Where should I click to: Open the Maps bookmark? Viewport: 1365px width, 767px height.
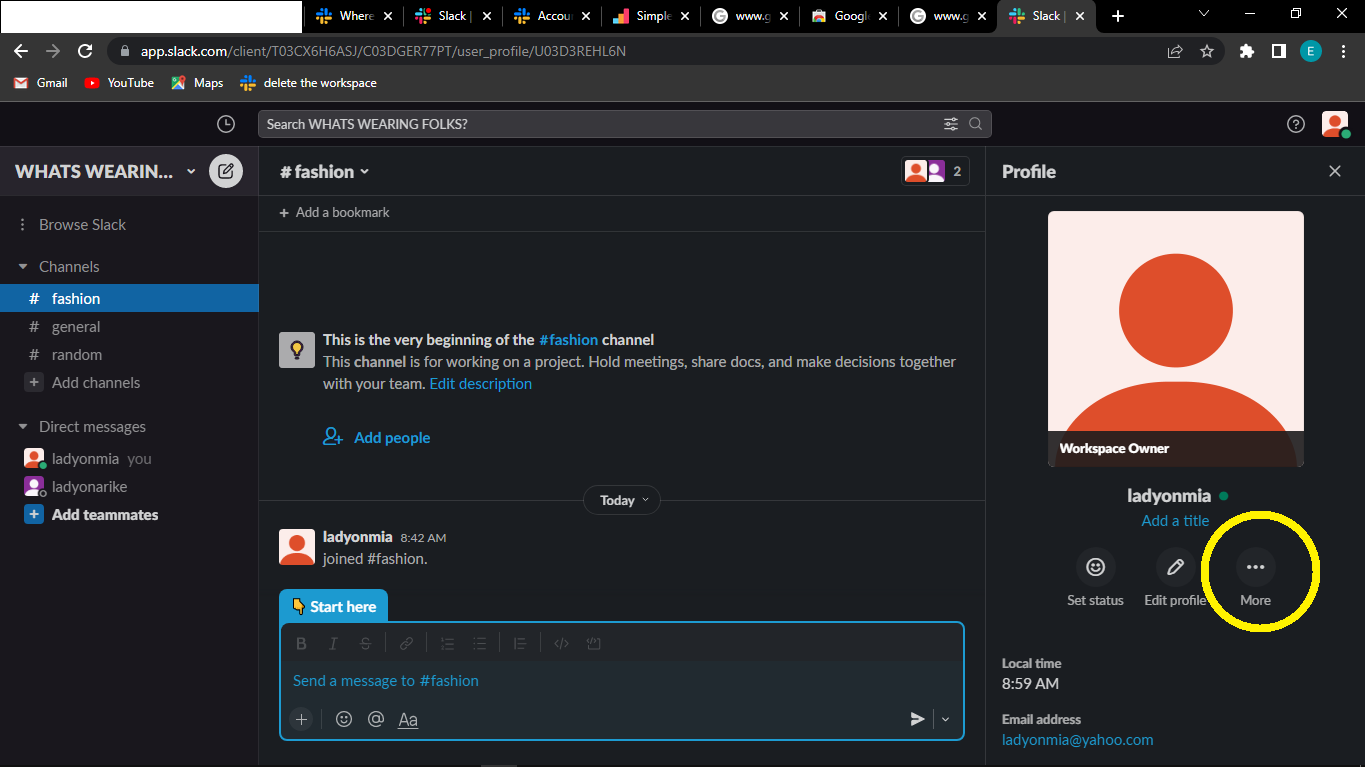[197, 83]
